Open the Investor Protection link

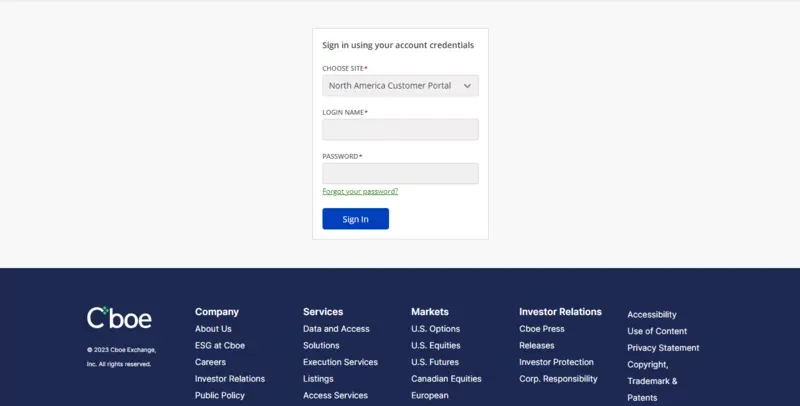pyautogui.click(x=557, y=362)
